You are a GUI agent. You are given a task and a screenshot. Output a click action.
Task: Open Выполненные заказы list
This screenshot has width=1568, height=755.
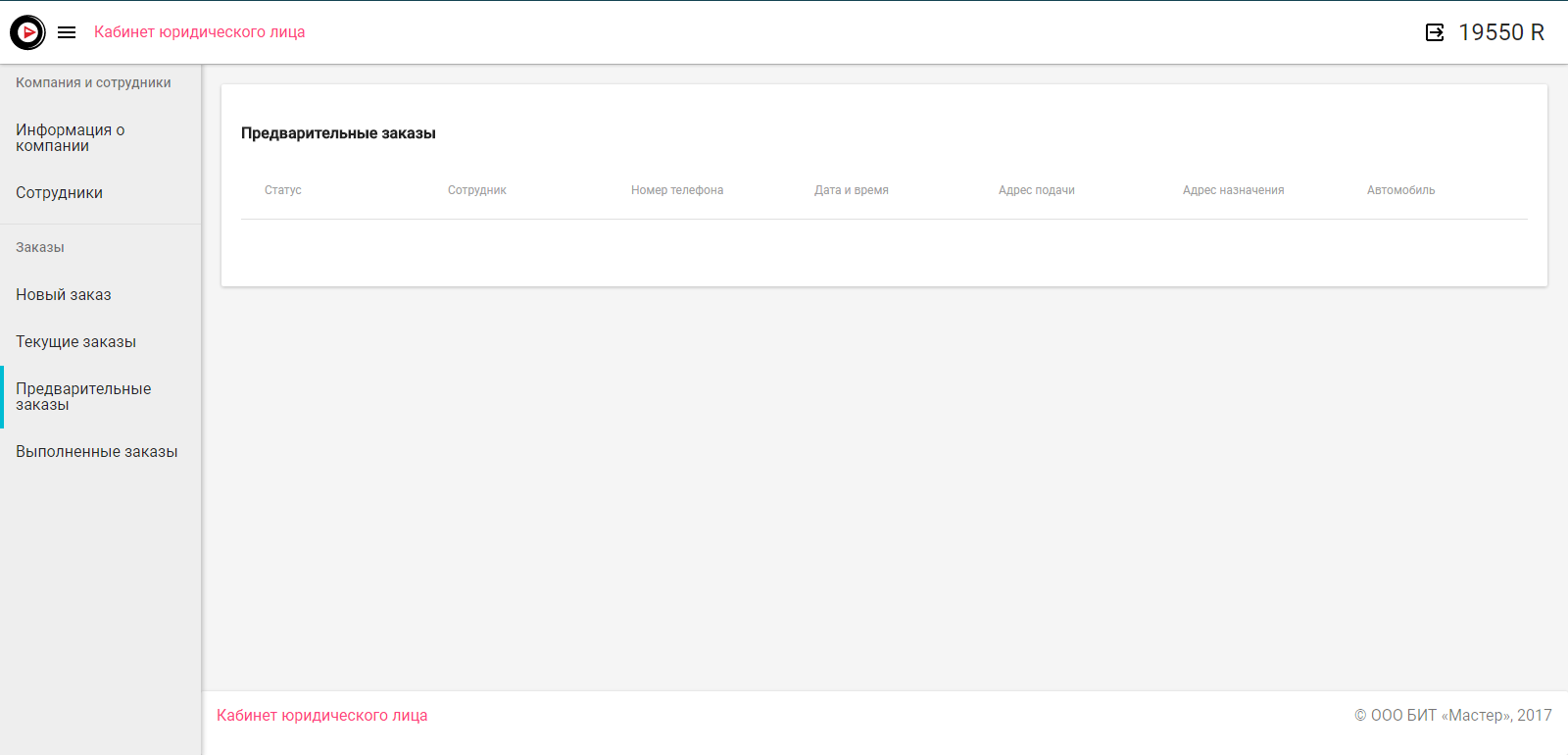[x=96, y=452]
